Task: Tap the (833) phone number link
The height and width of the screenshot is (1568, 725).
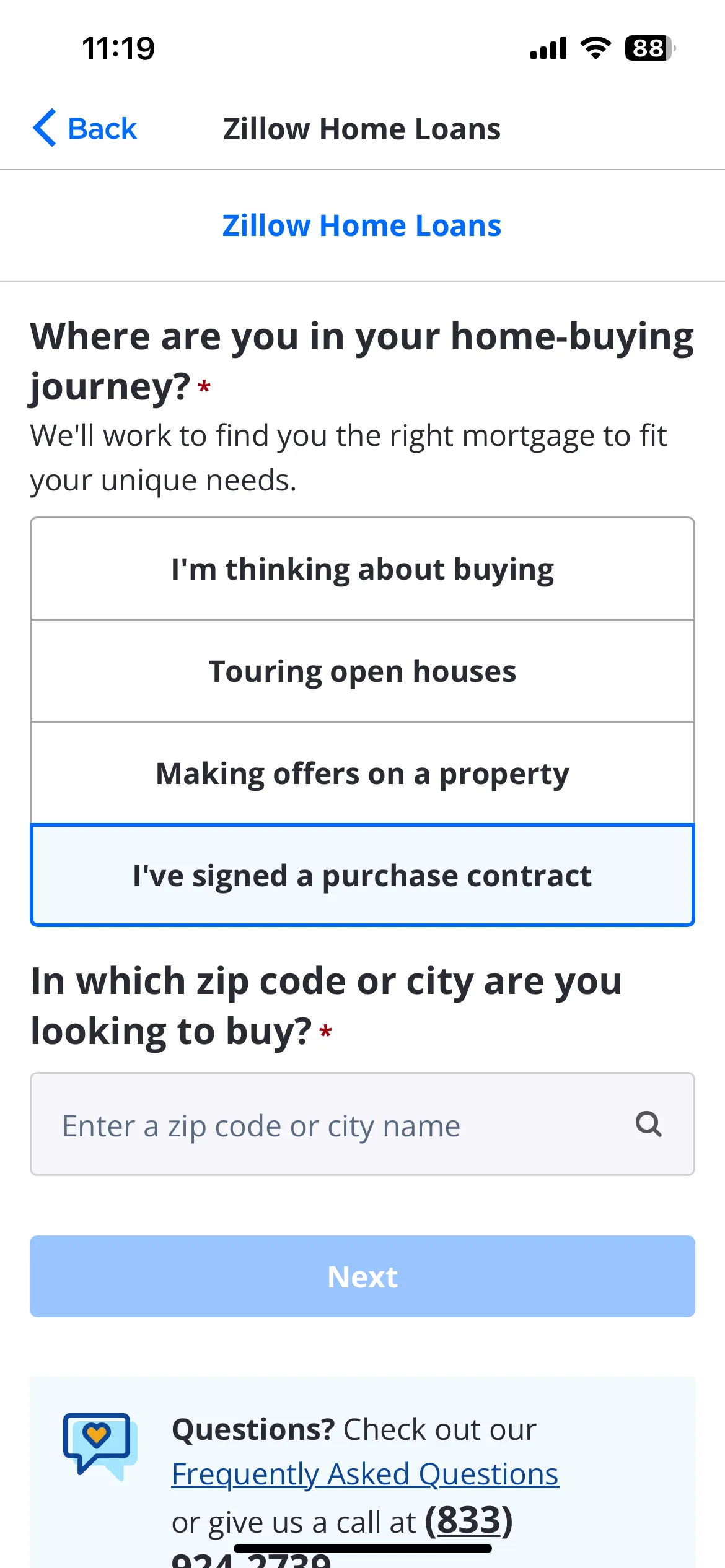Action: 469,1521
